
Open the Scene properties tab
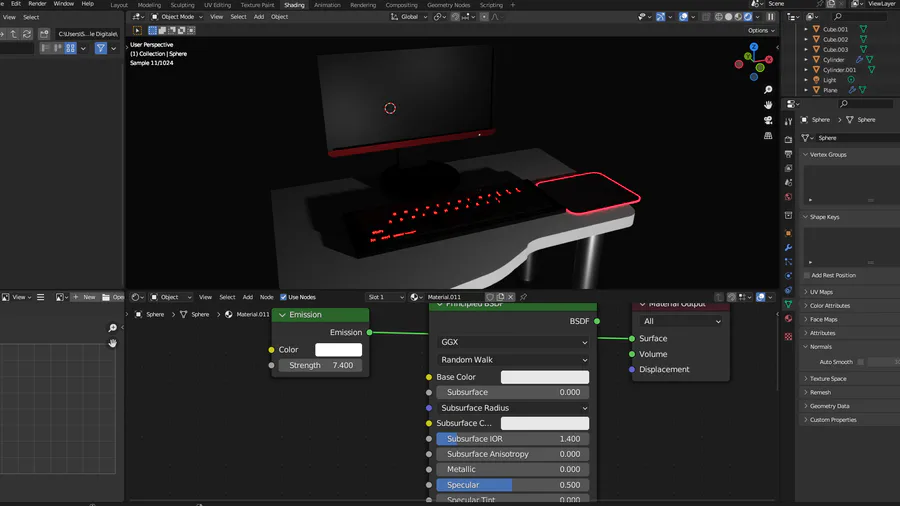click(x=788, y=182)
